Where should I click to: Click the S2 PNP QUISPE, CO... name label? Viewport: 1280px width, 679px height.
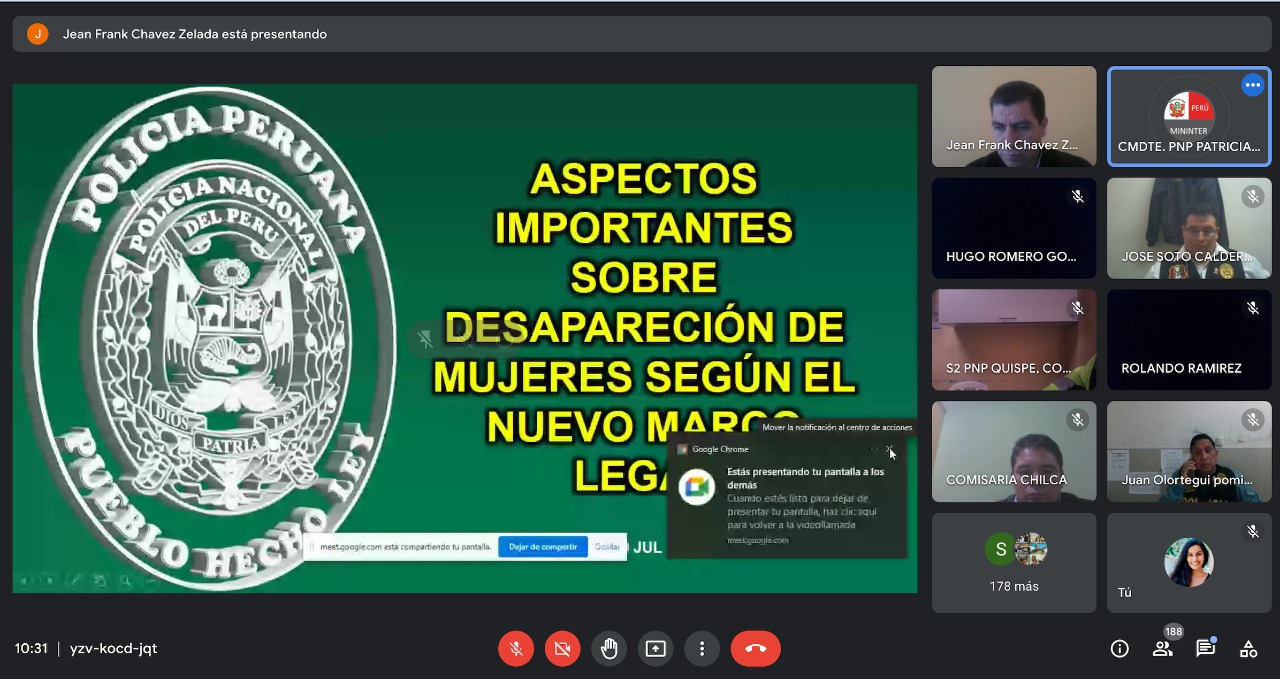1011,369
